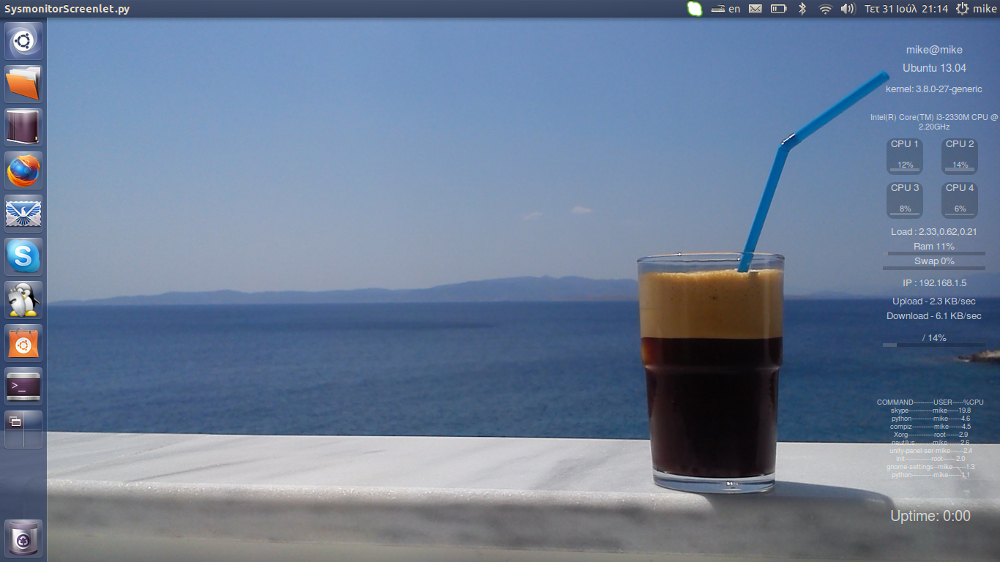Click the green Skype tray indicator
This screenshot has height=562, width=1000.
[695, 9]
